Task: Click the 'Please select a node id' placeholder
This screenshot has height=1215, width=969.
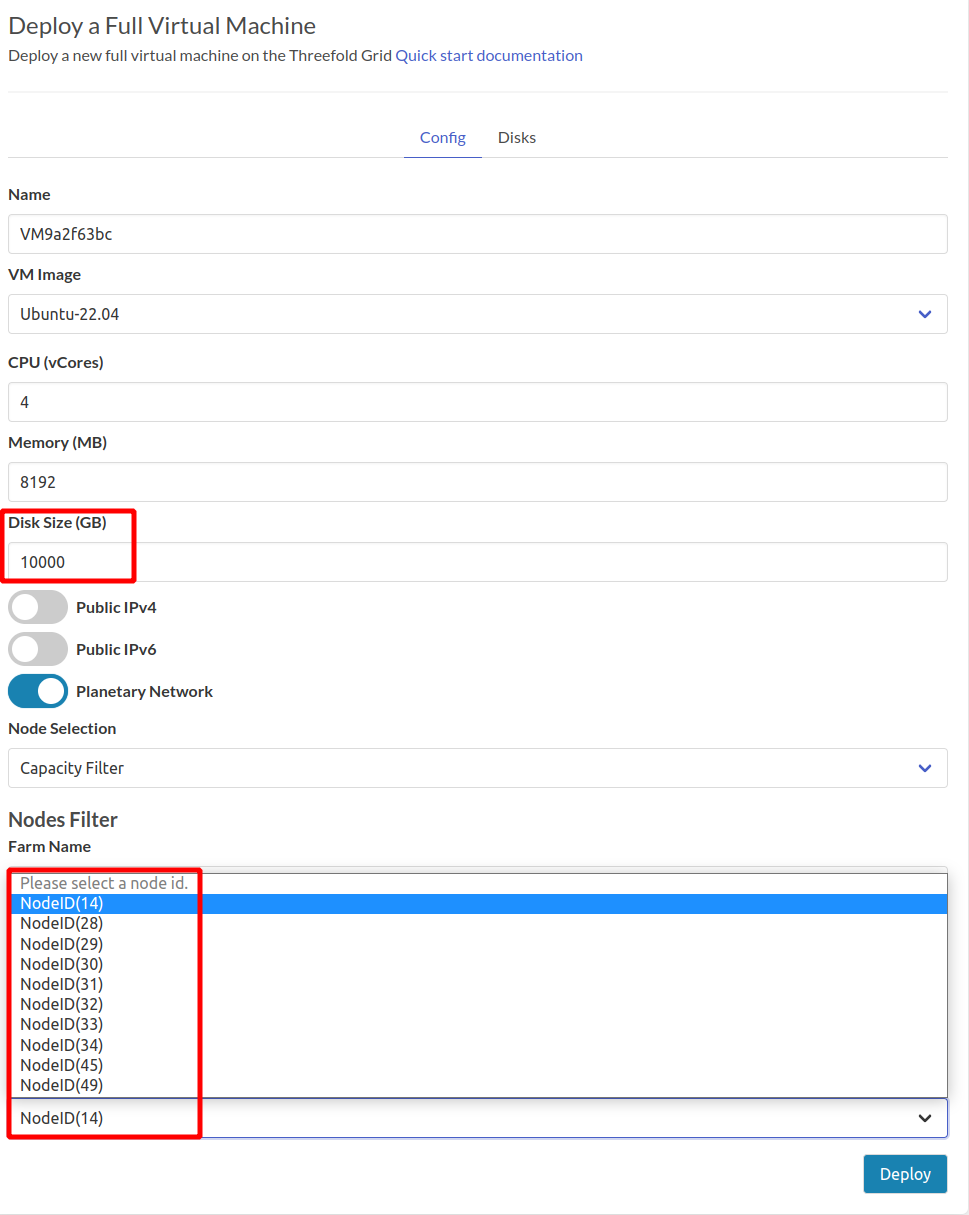Action: tap(103, 883)
